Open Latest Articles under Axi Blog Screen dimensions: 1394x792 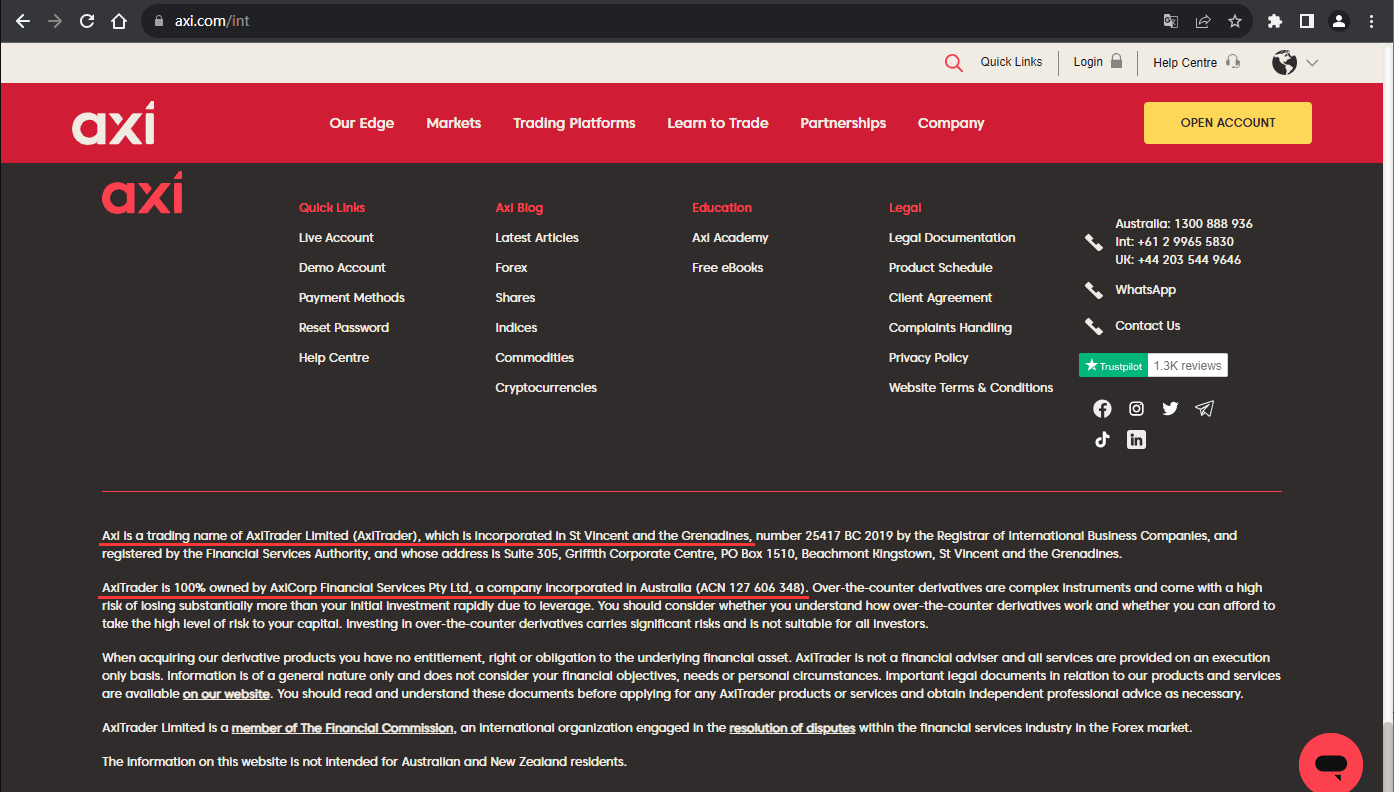(537, 238)
